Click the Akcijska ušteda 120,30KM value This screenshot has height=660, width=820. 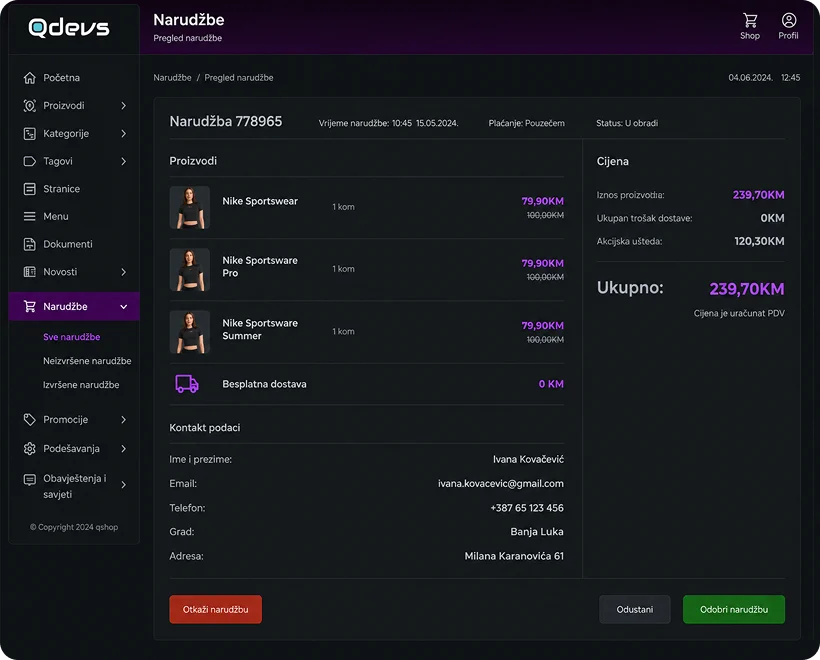coord(759,241)
